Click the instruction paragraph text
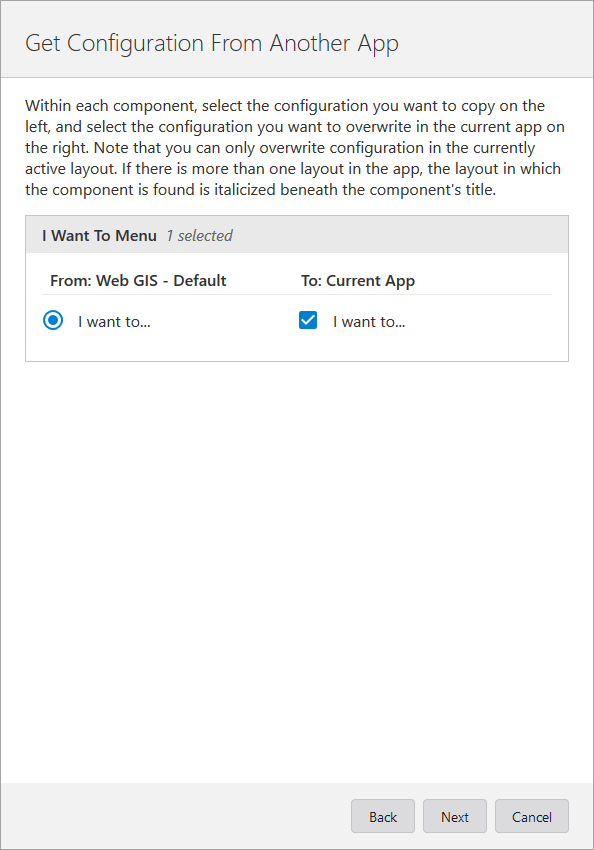Image resolution: width=594 pixels, height=850 pixels. (x=296, y=147)
